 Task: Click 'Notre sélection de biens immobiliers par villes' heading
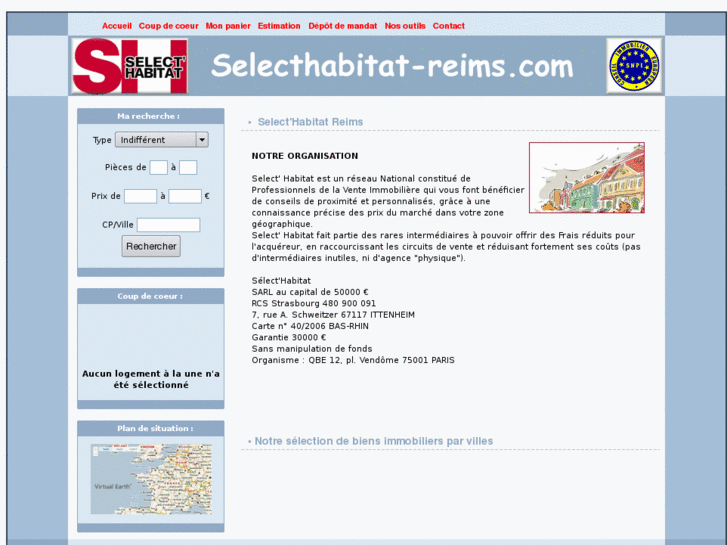[373, 441]
